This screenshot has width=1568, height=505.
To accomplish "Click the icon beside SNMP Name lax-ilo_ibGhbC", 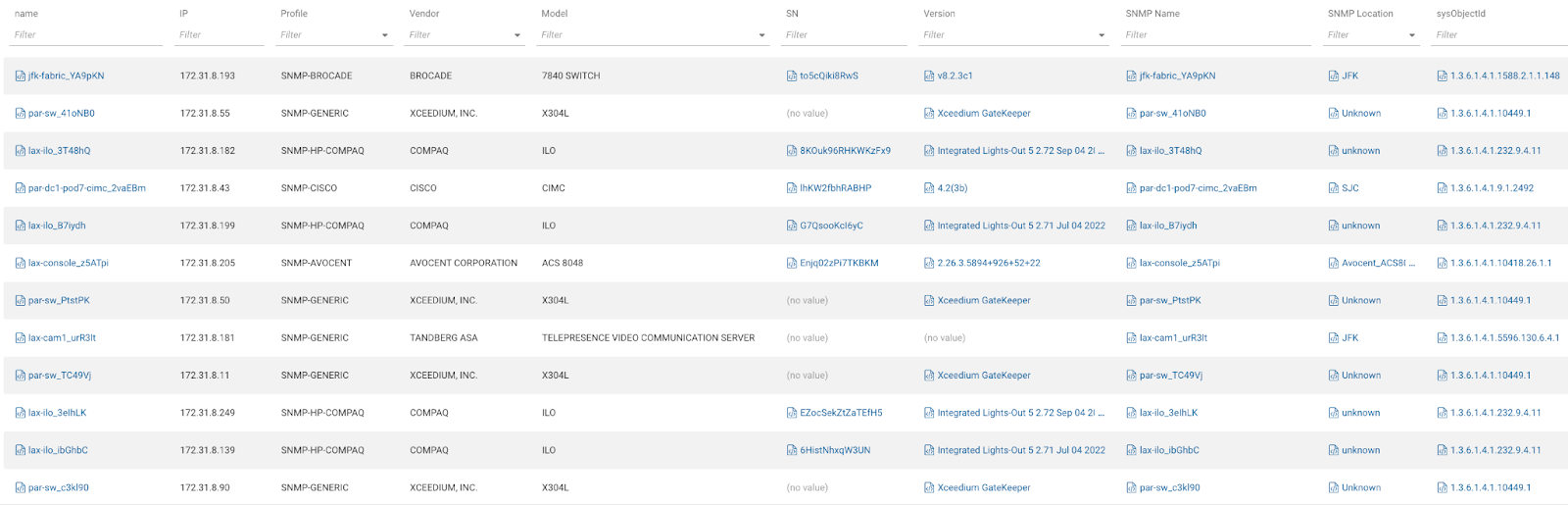I will (1132, 450).
